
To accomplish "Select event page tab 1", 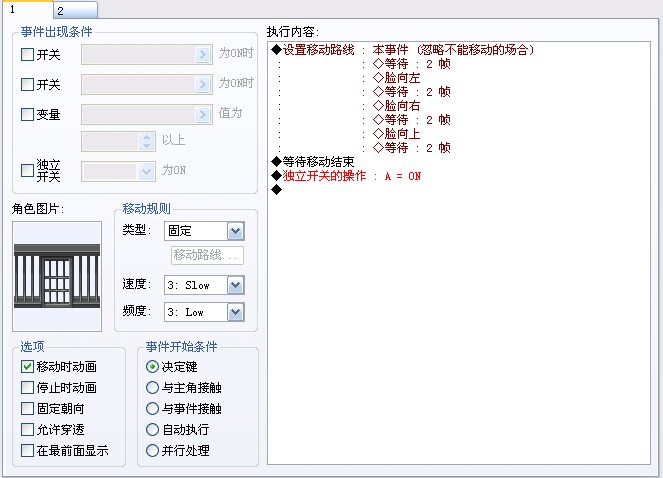I will (27, 9).
